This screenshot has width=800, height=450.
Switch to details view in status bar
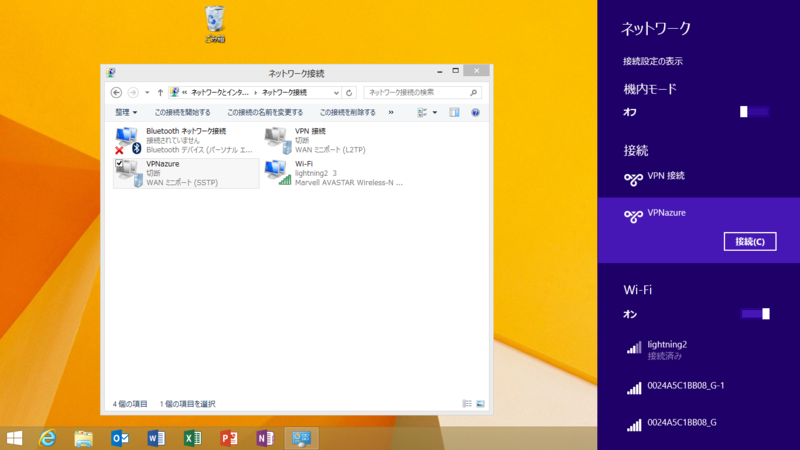467,404
